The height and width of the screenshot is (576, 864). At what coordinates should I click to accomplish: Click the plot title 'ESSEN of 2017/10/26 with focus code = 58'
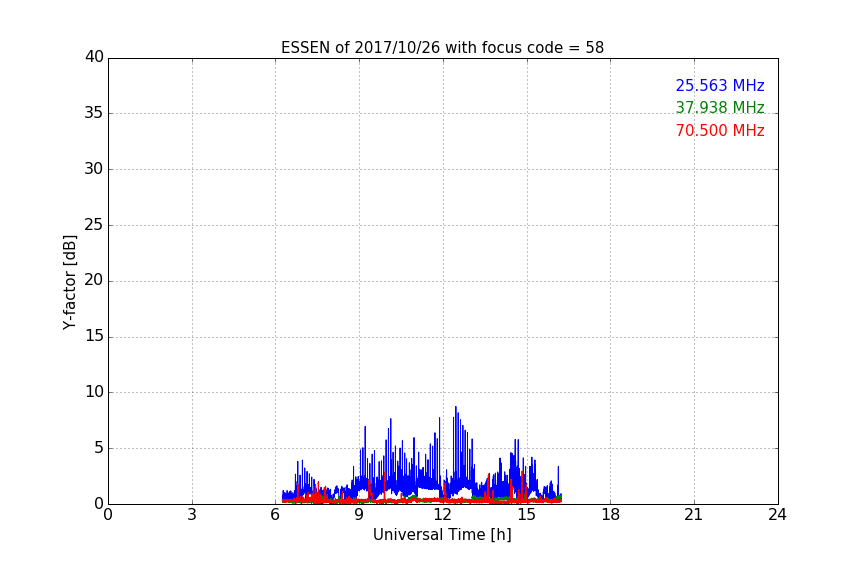[442, 47]
